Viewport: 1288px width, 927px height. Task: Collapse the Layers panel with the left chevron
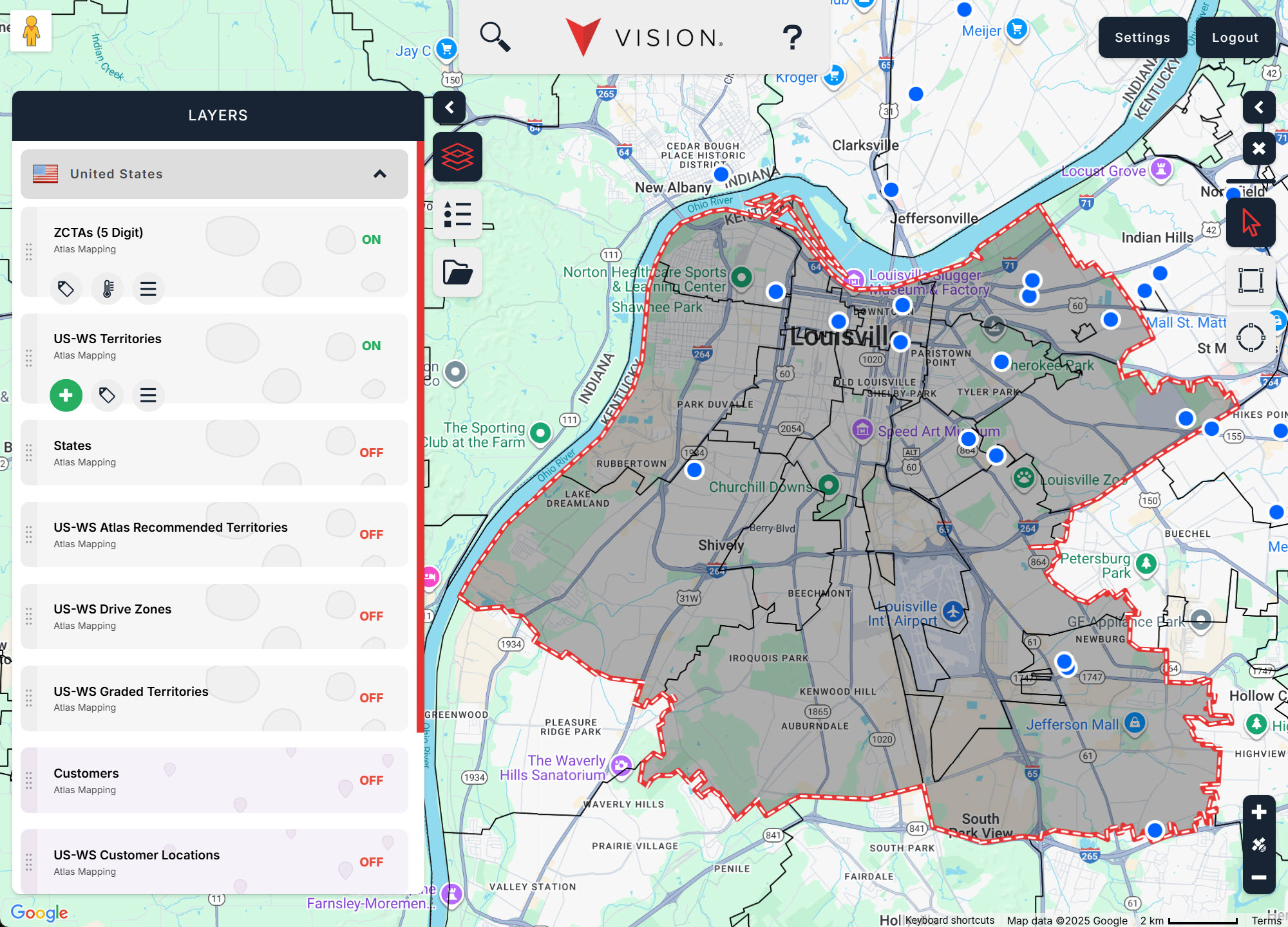tap(450, 108)
